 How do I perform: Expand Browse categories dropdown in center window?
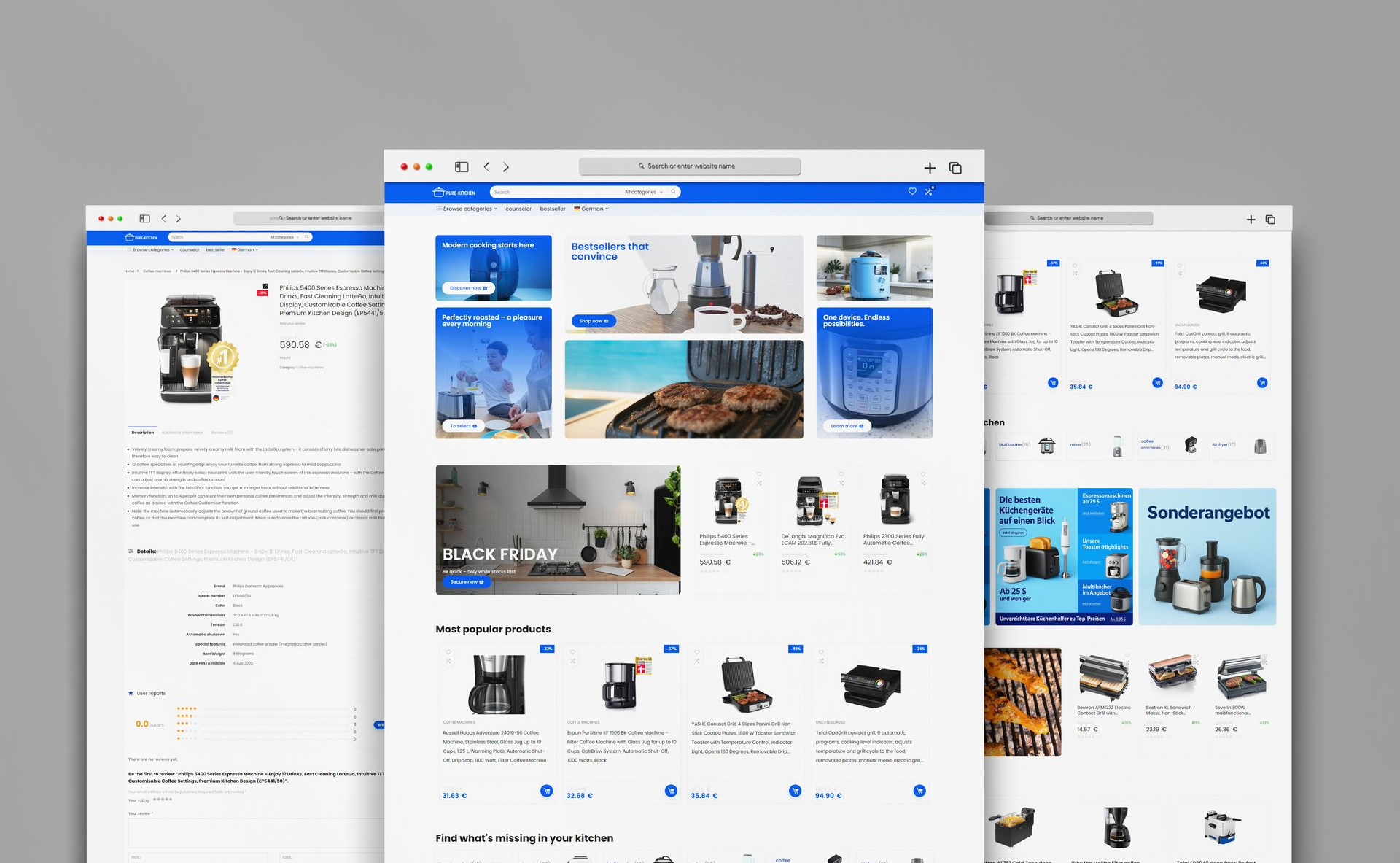click(x=467, y=209)
